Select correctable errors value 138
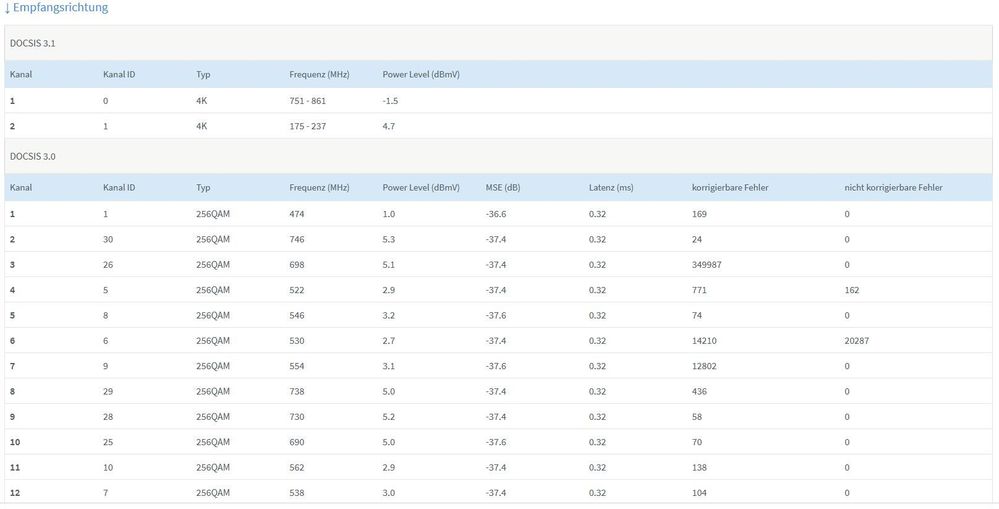Image resolution: width=999 pixels, height=509 pixels. [x=700, y=468]
